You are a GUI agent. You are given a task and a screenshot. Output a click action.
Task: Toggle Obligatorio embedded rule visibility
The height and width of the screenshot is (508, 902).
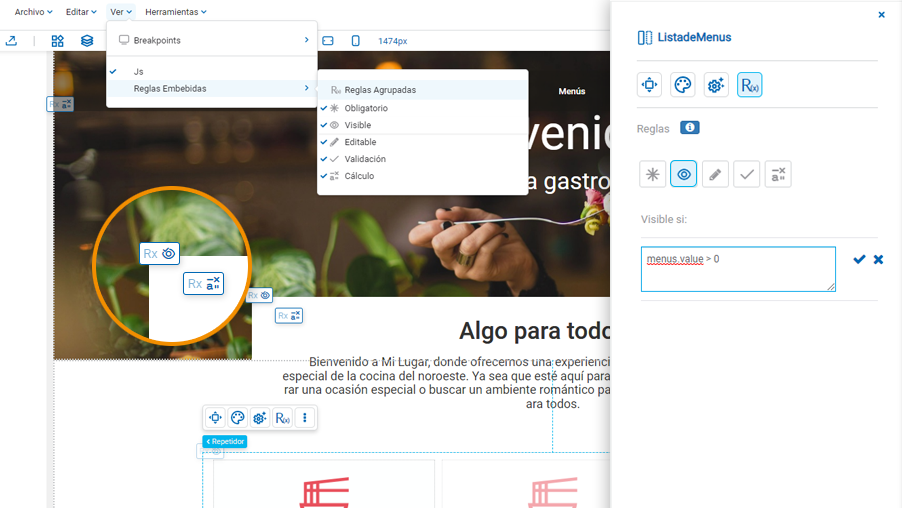(x=423, y=108)
